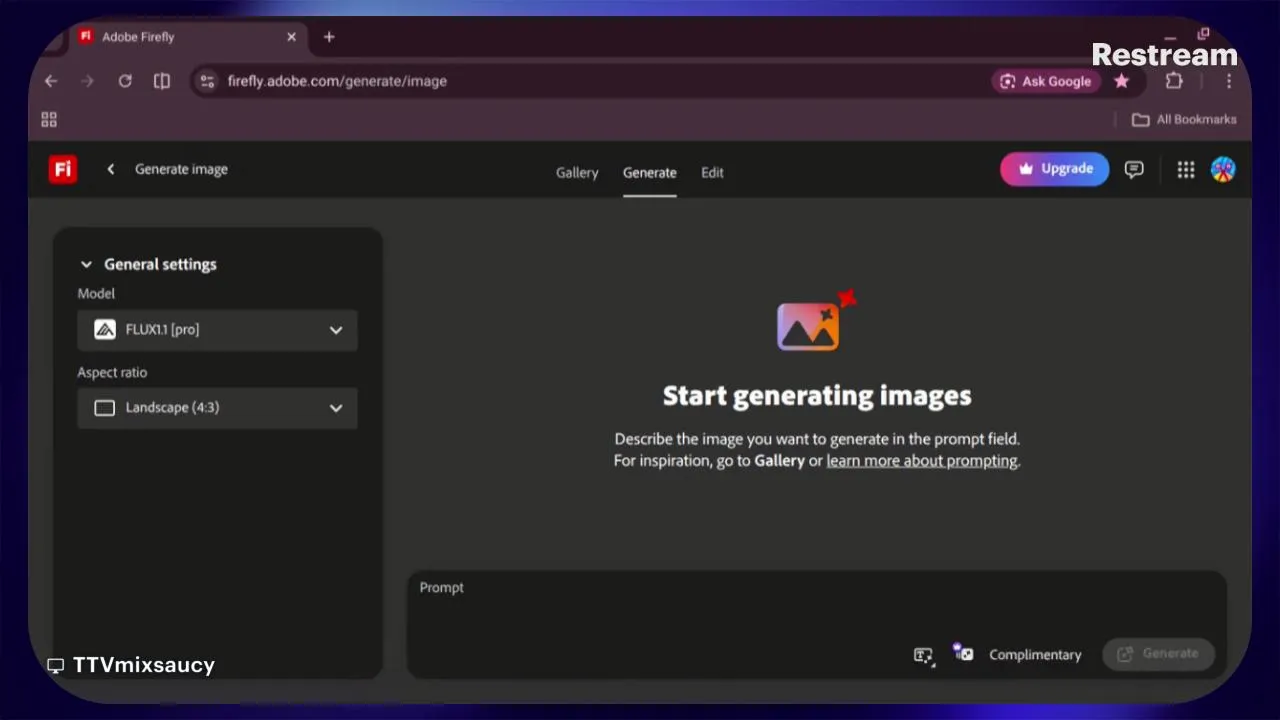The image size is (1280, 720).
Task: Click the Ask Google button
Action: [1046, 81]
